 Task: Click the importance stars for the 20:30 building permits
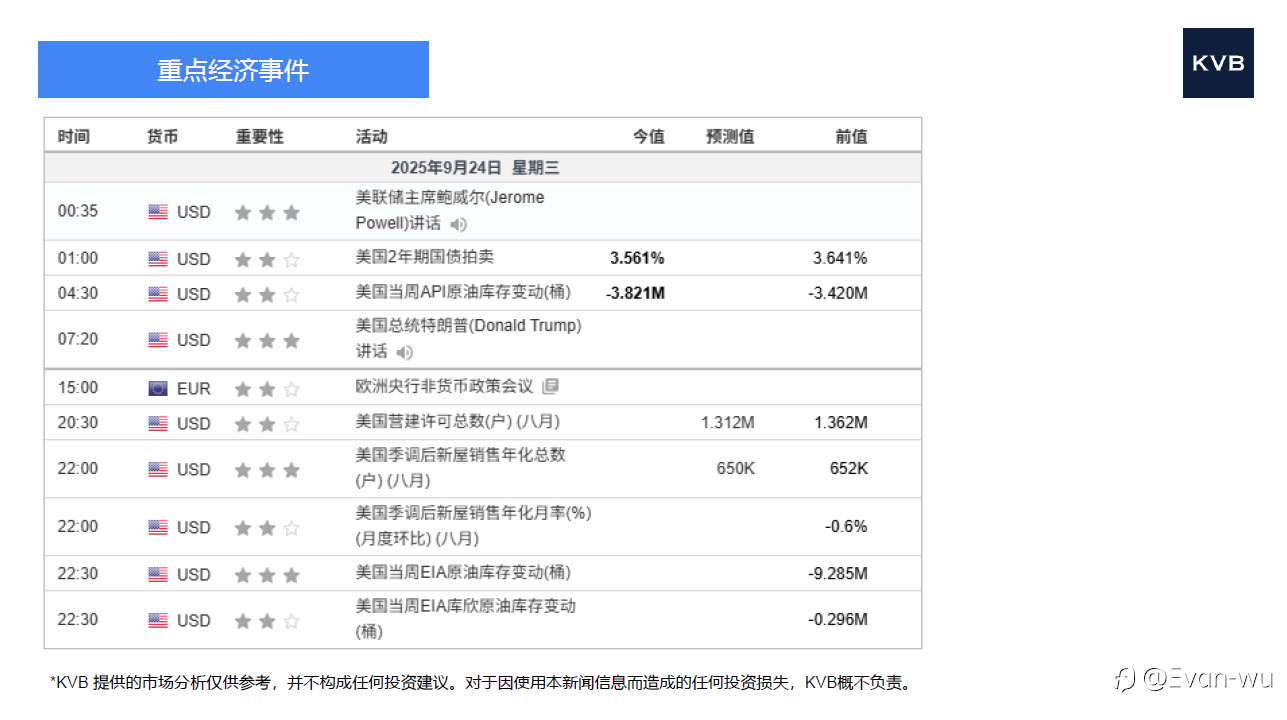267,423
